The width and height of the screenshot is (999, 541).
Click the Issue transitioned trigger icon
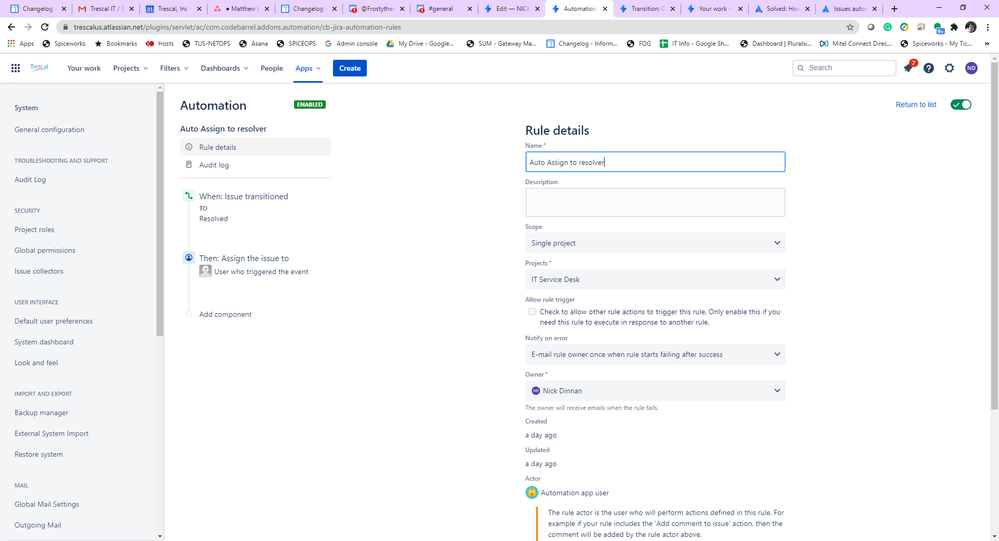pos(189,196)
